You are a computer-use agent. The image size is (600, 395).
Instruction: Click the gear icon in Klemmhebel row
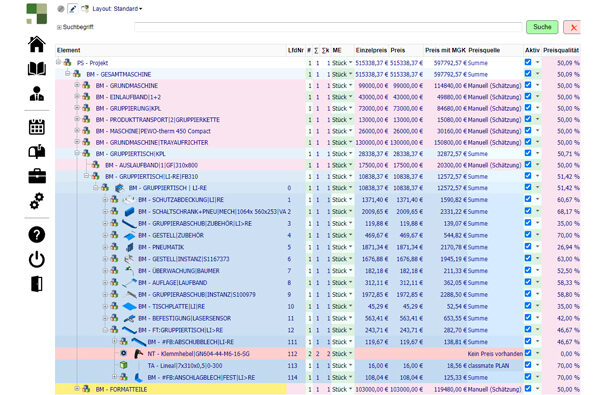(123, 353)
